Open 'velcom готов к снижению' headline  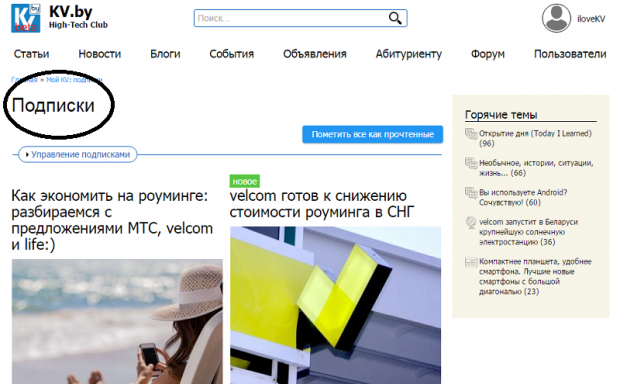click(321, 204)
